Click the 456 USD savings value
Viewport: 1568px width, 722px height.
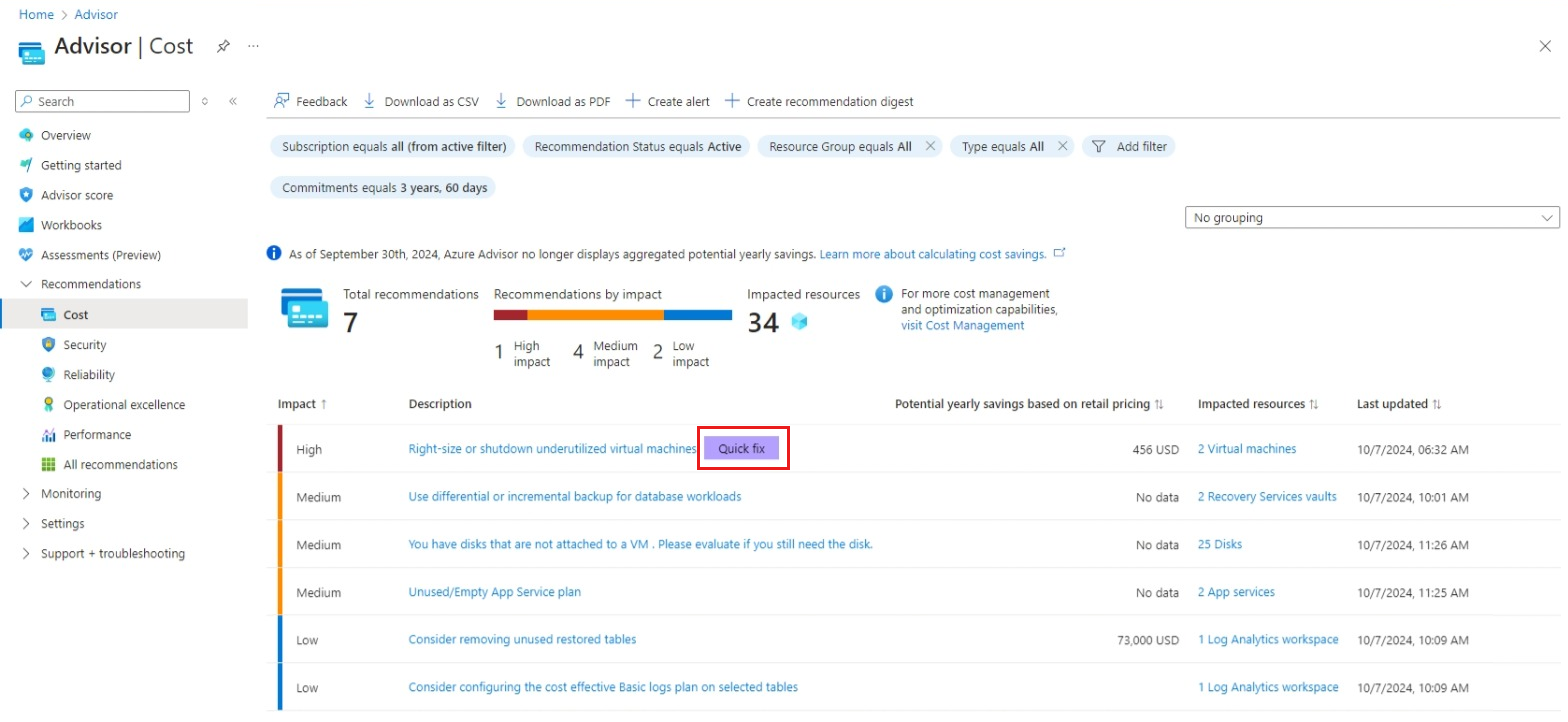[x=1156, y=450]
